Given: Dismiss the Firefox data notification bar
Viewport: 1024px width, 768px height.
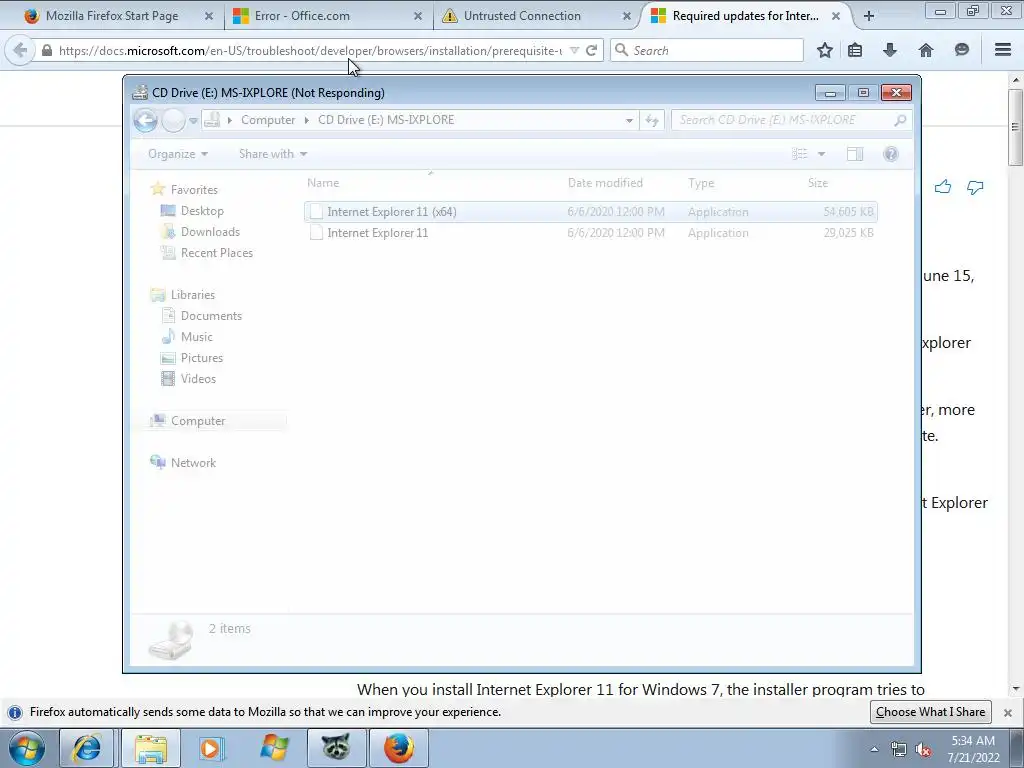Looking at the screenshot, I should [x=1008, y=712].
